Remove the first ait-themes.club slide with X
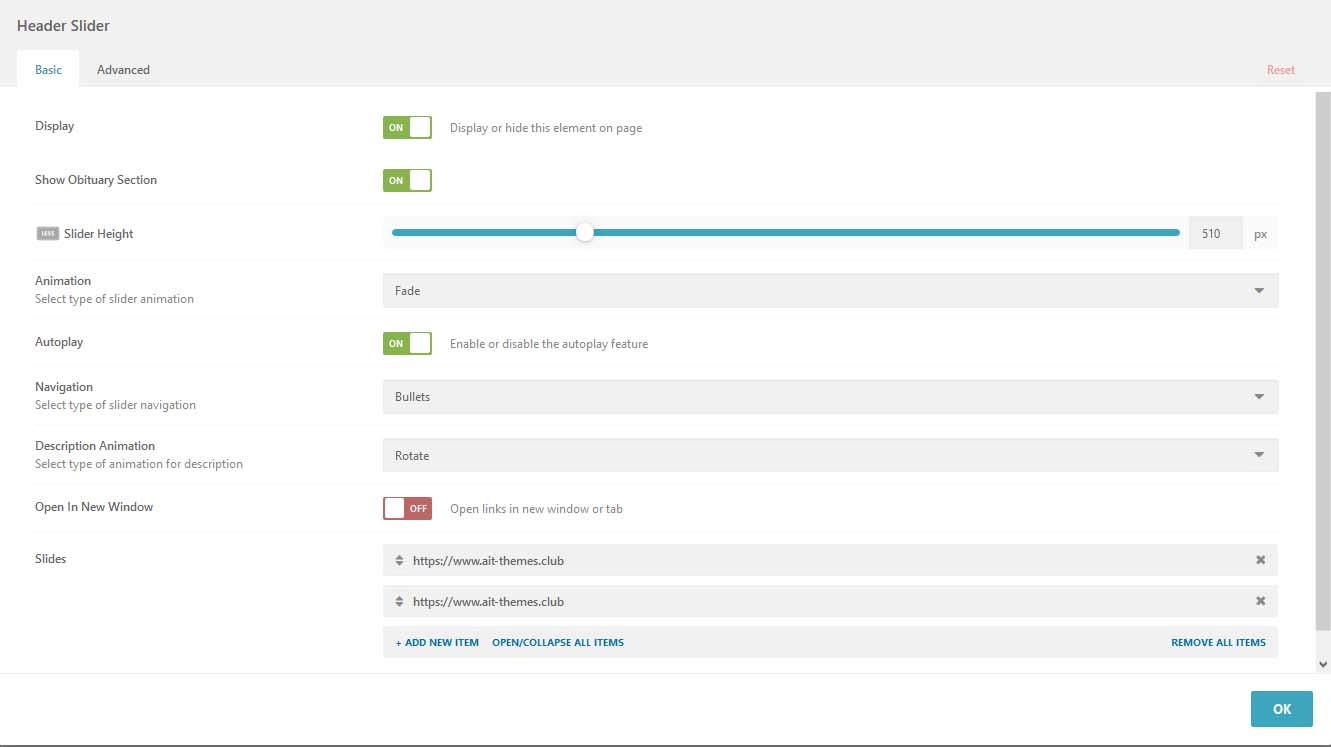Image resolution: width=1331 pixels, height=747 pixels. point(1260,560)
